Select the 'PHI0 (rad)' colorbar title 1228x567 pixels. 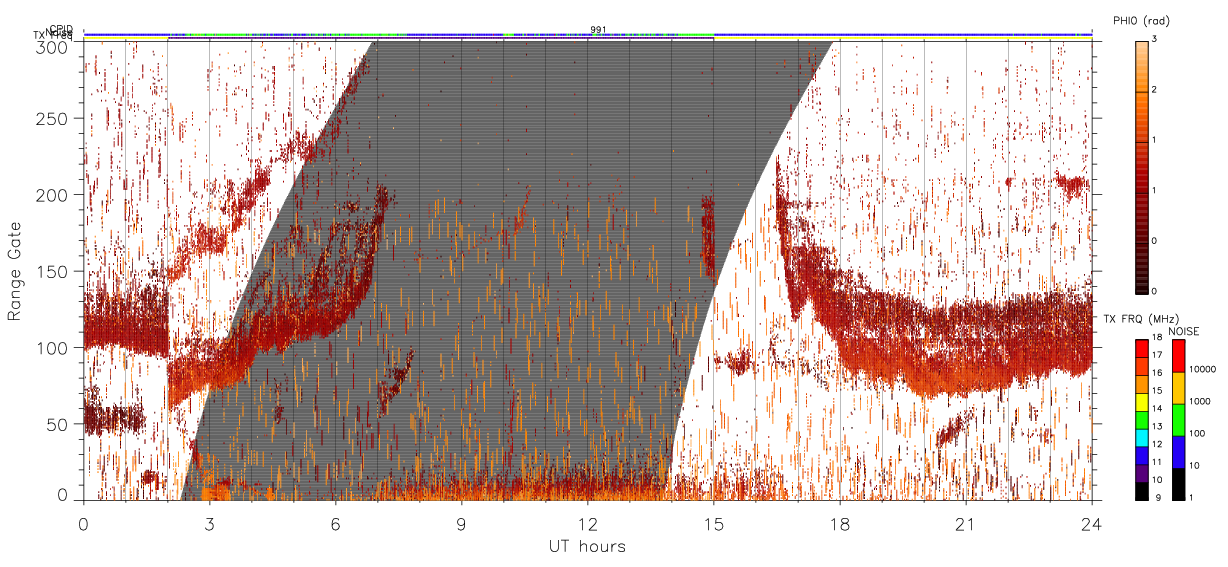1139,21
